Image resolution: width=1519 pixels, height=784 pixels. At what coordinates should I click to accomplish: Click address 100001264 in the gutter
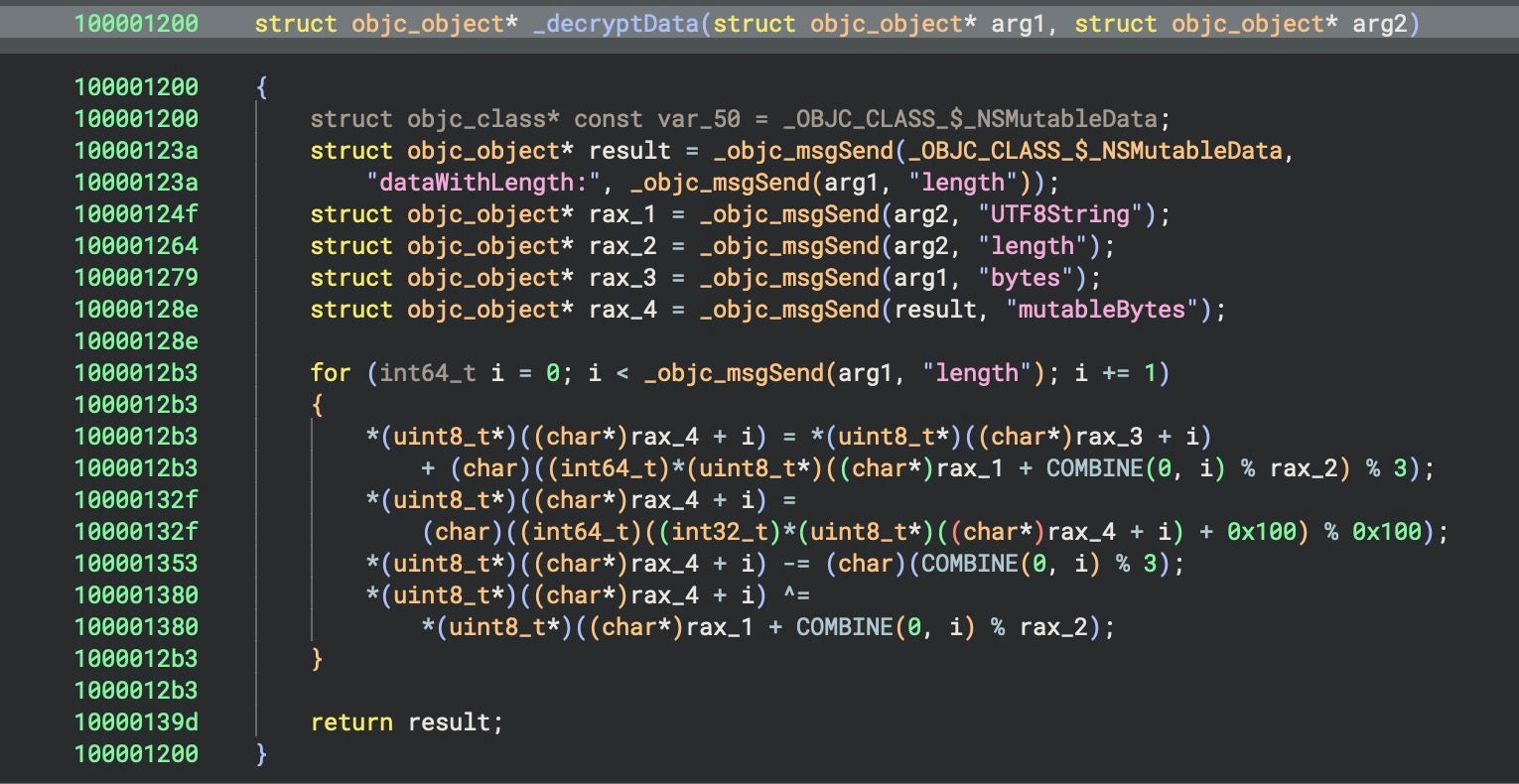[x=136, y=246]
